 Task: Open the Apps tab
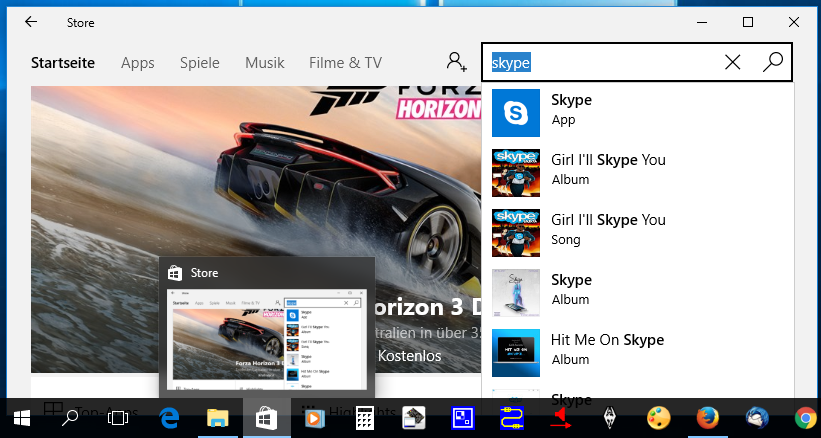(x=138, y=63)
